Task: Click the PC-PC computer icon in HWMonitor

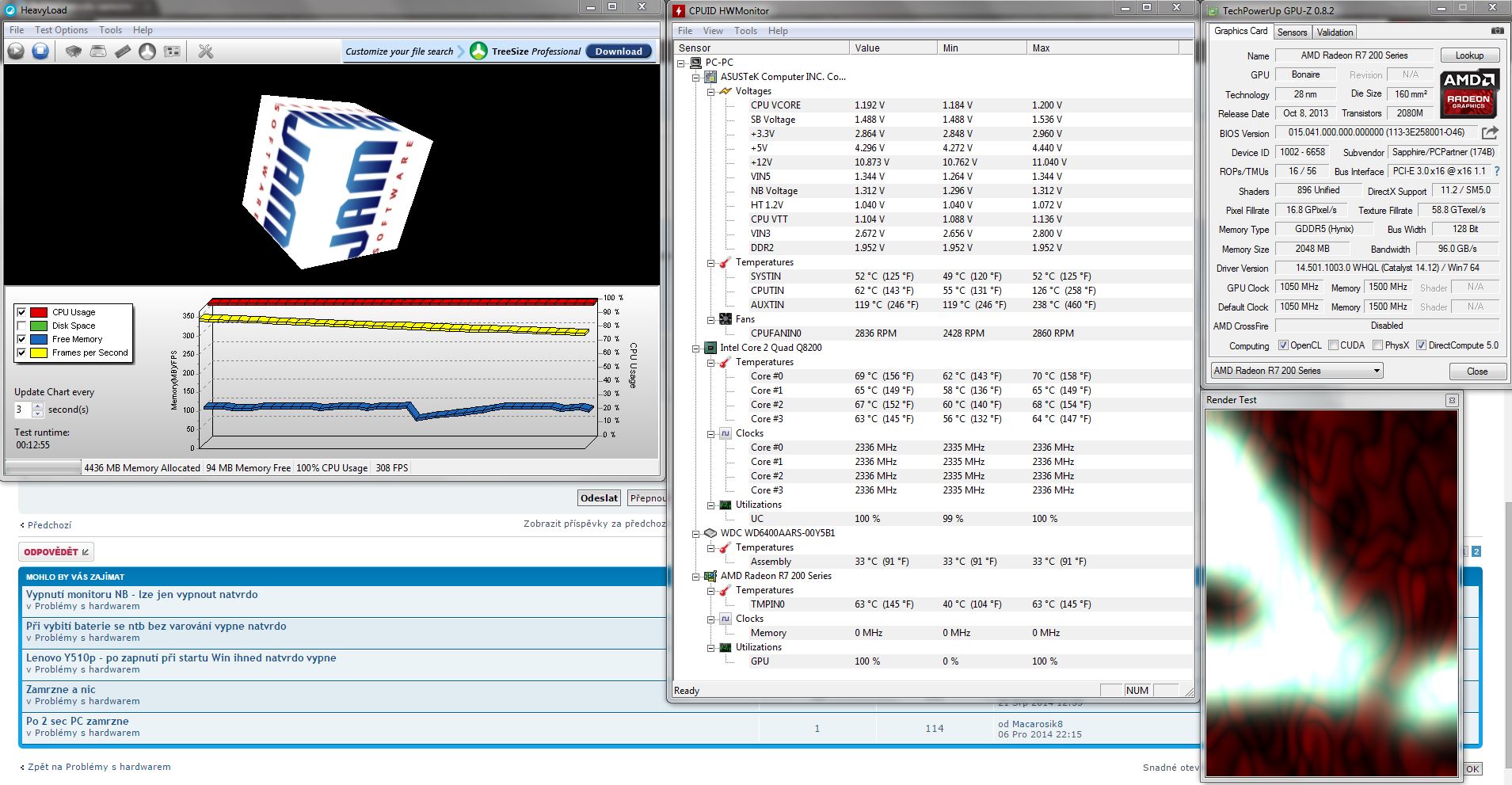Action: tap(695, 63)
